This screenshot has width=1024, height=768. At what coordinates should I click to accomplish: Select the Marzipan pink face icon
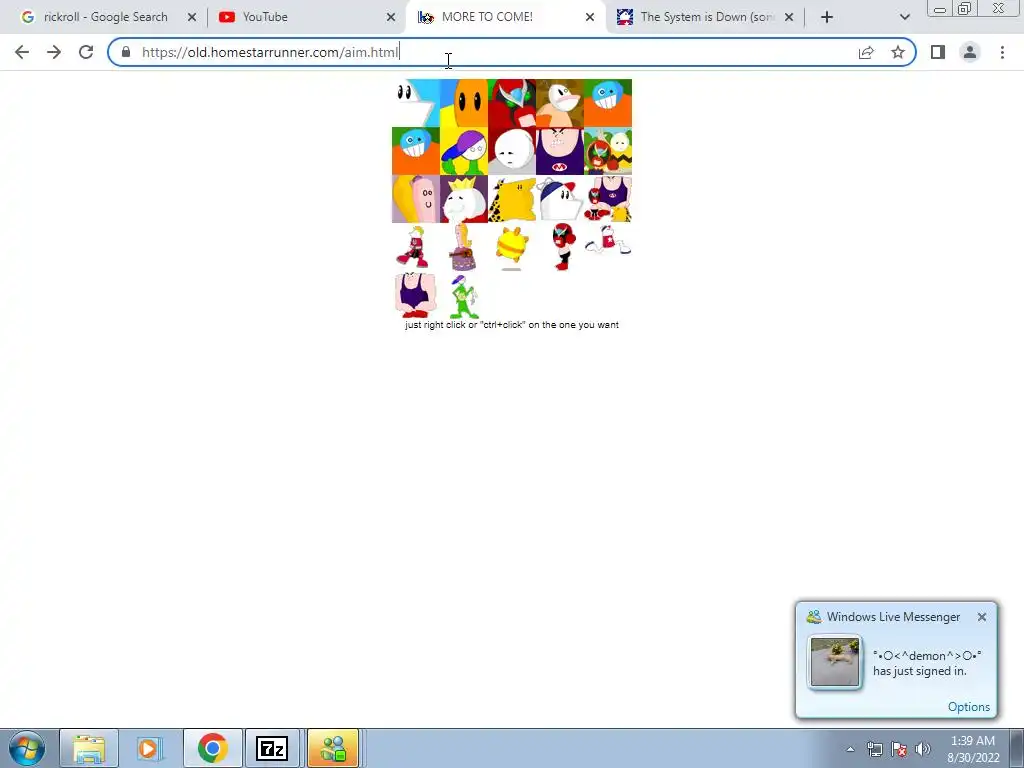click(416, 199)
